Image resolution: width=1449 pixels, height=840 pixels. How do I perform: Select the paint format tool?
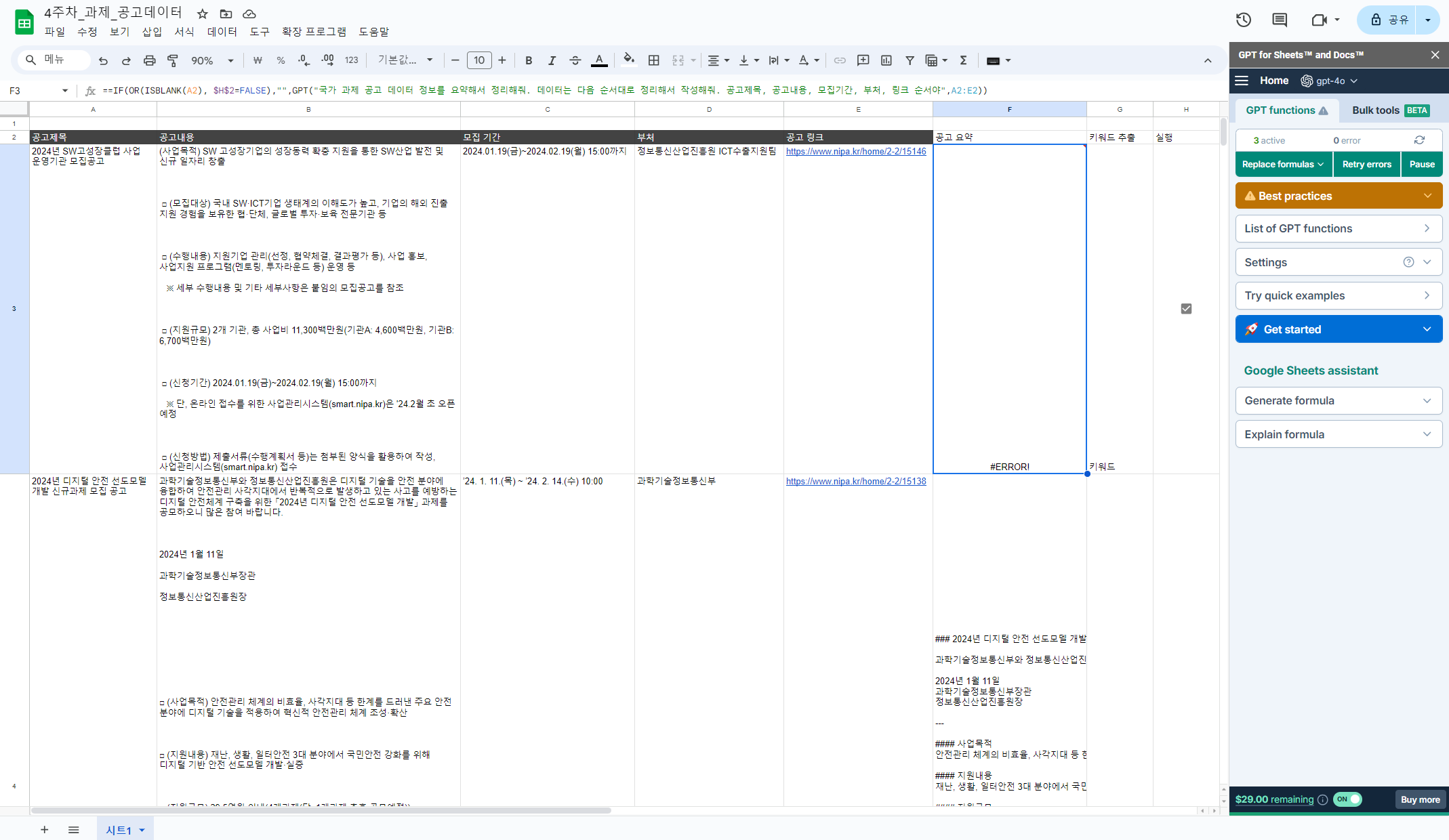(x=173, y=61)
